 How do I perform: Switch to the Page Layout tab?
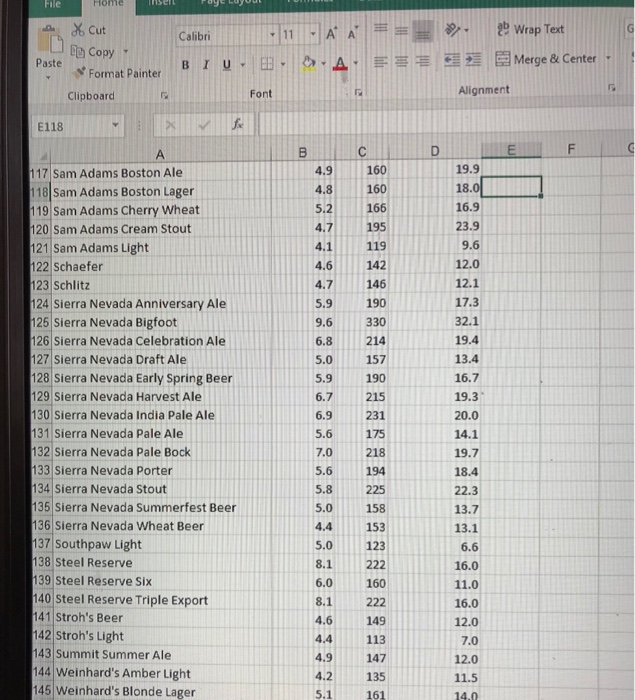231,3
